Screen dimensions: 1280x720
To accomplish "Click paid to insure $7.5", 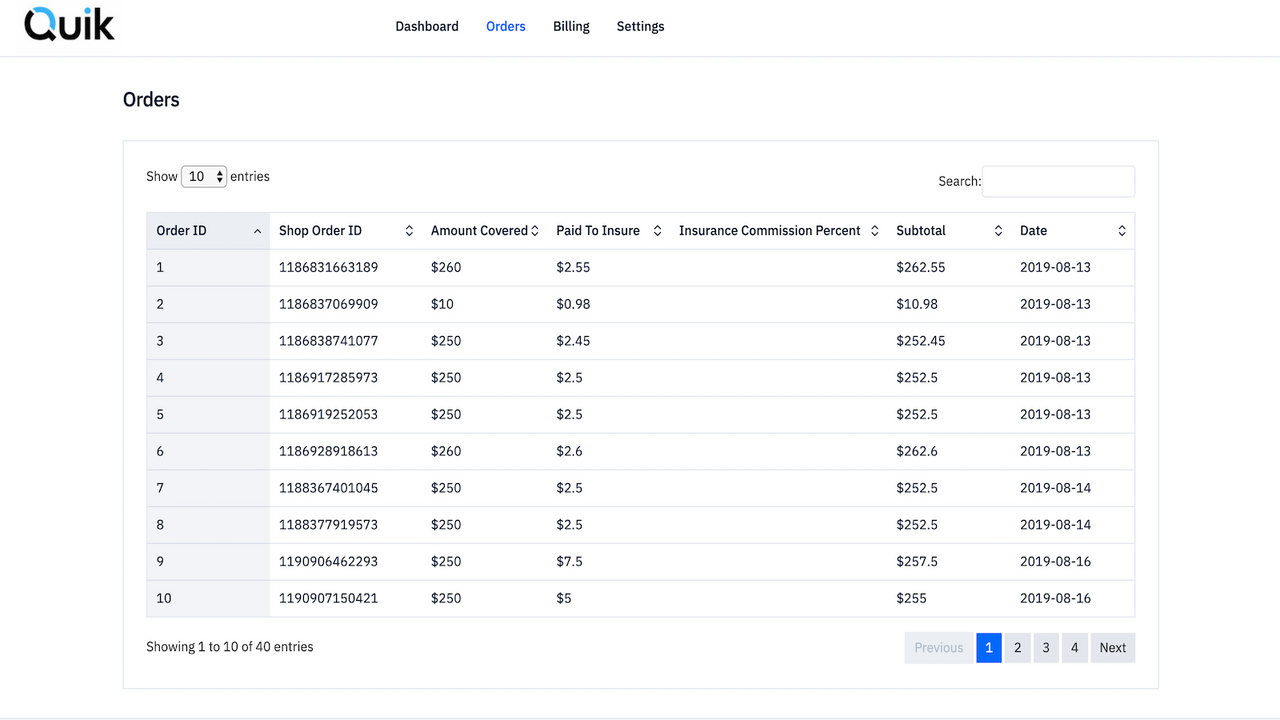I will 569,561.
